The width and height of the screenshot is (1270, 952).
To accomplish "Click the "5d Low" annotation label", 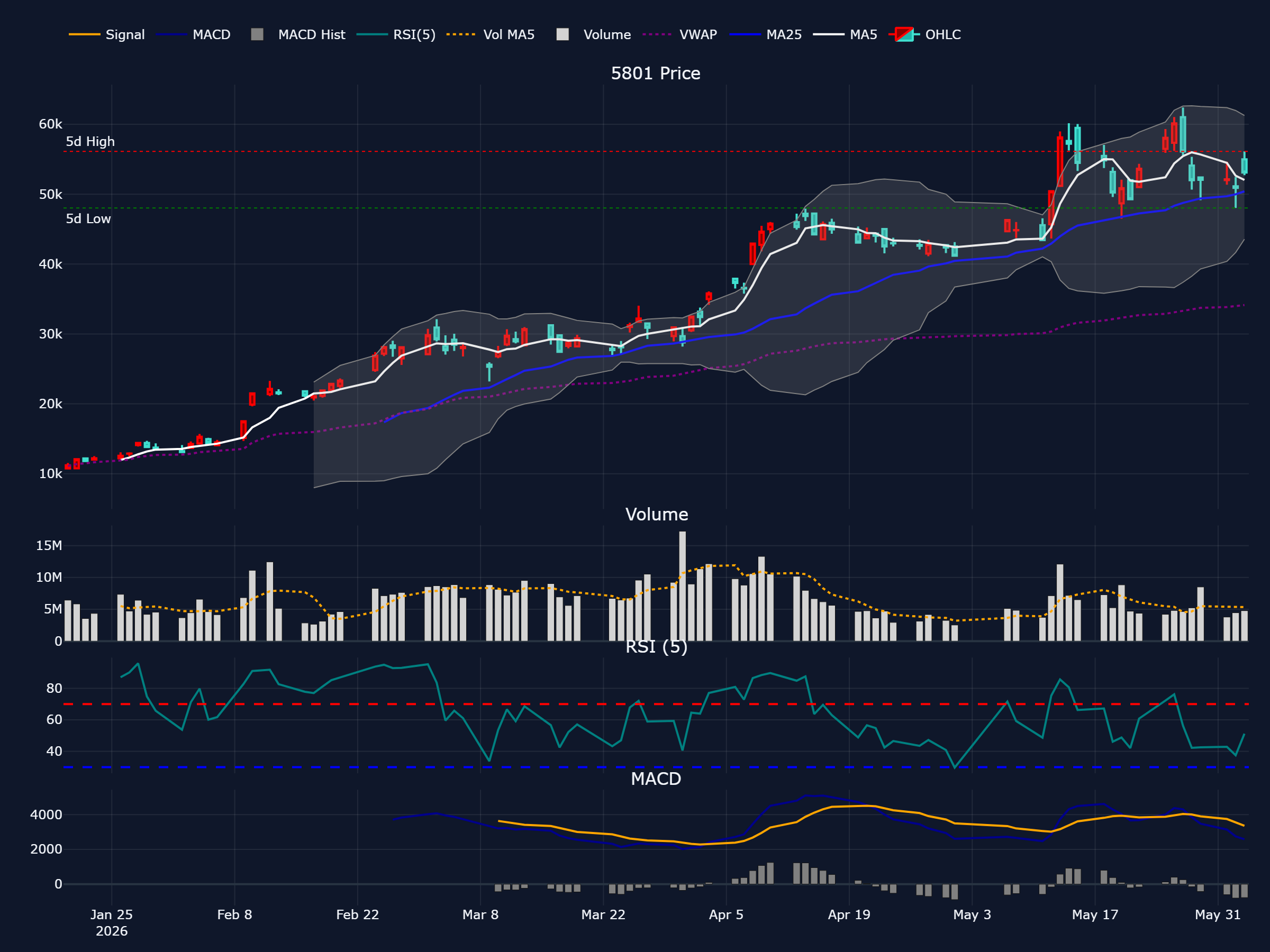I will click(x=88, y=218).
